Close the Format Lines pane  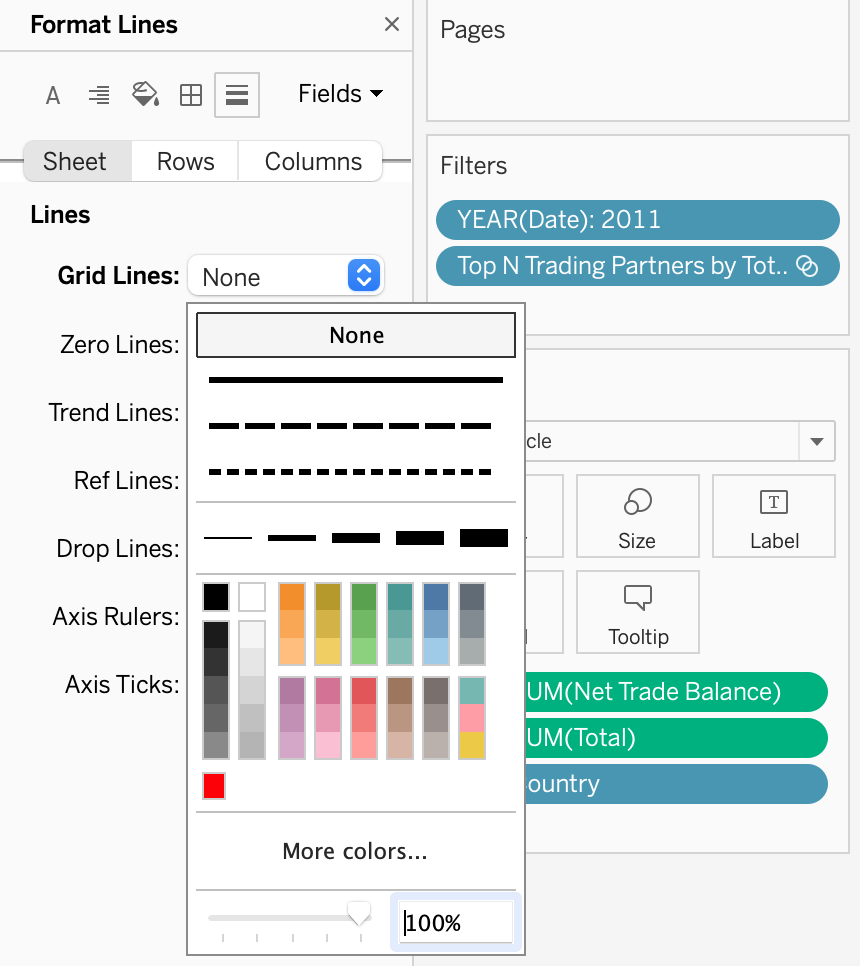[392, 25]
